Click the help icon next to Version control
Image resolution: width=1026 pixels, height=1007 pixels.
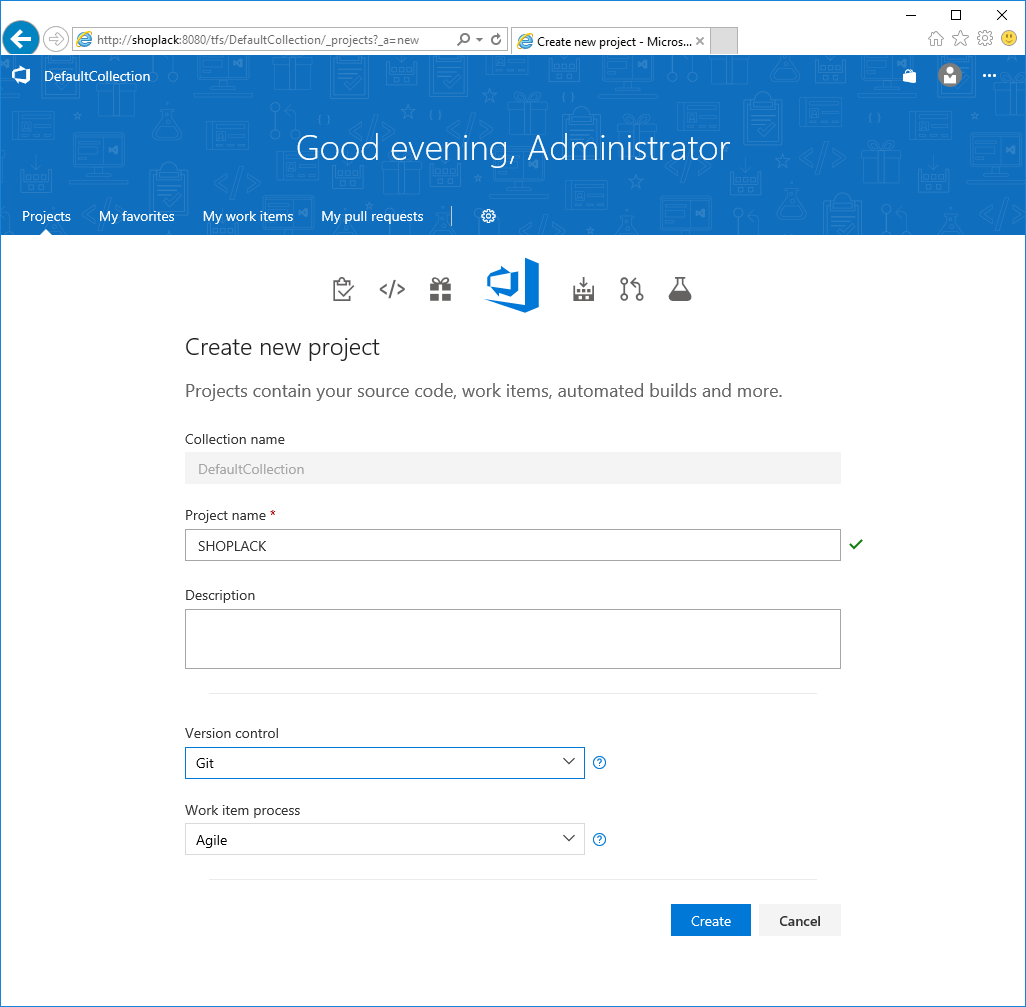(599, 763)
